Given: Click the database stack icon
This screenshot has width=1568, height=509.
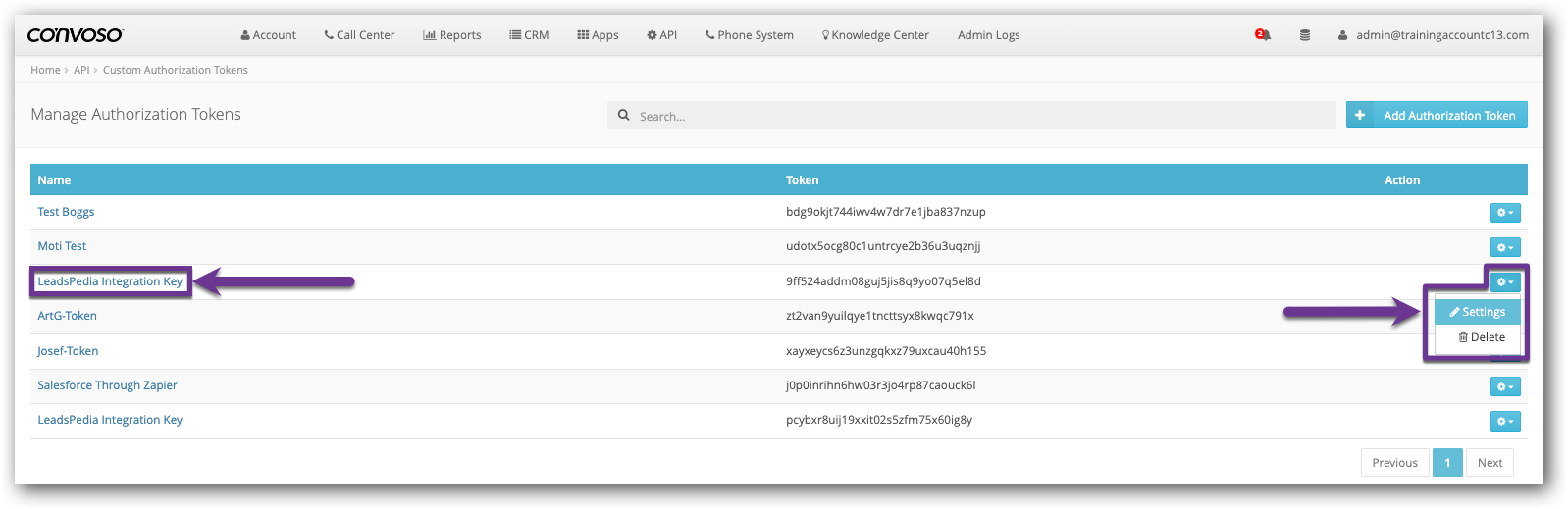Looking at the screenshot, I should [x=1304, y=35].
